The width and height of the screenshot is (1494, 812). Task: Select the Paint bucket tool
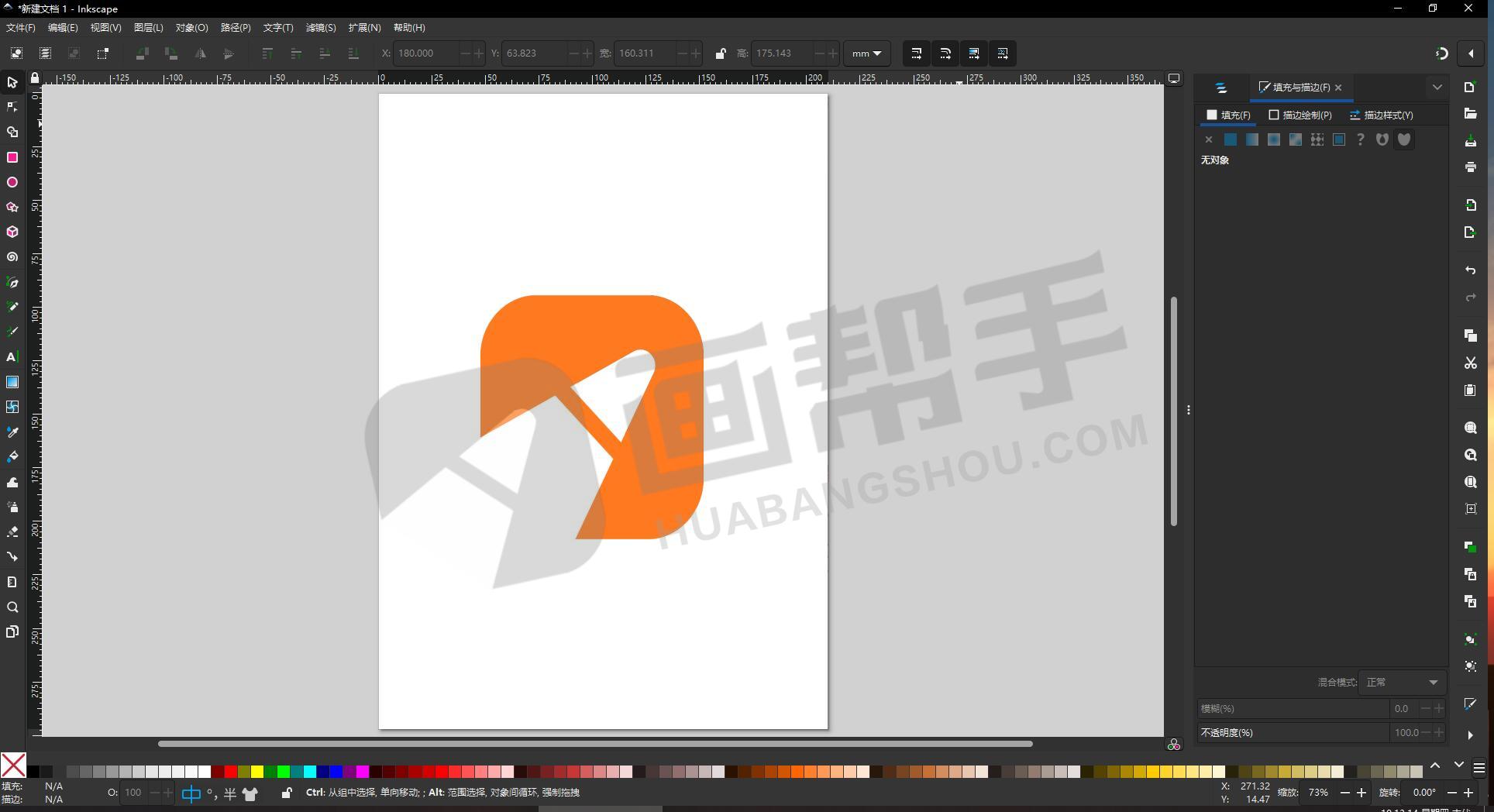point(12,456)
